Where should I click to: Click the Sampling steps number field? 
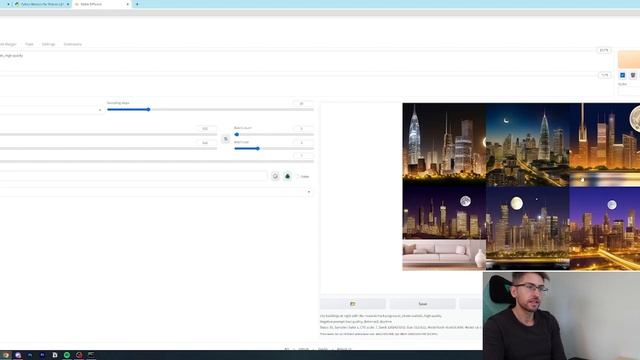303,103
